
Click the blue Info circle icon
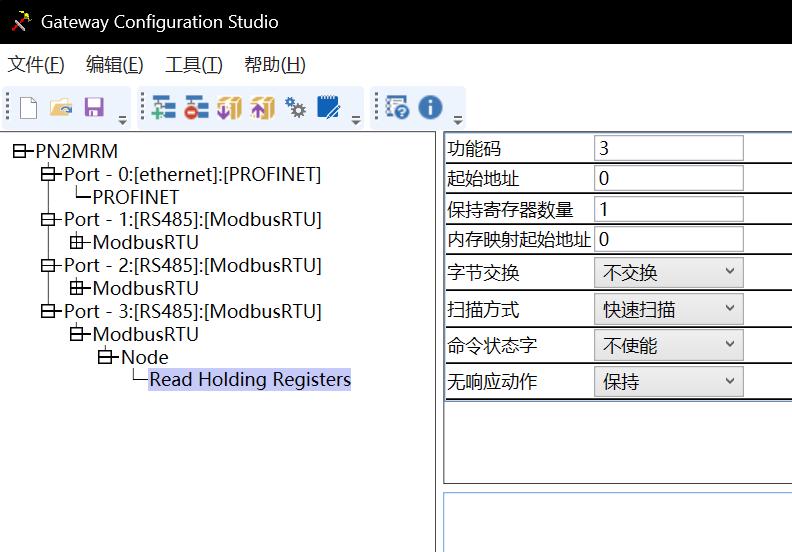point(430,108)
